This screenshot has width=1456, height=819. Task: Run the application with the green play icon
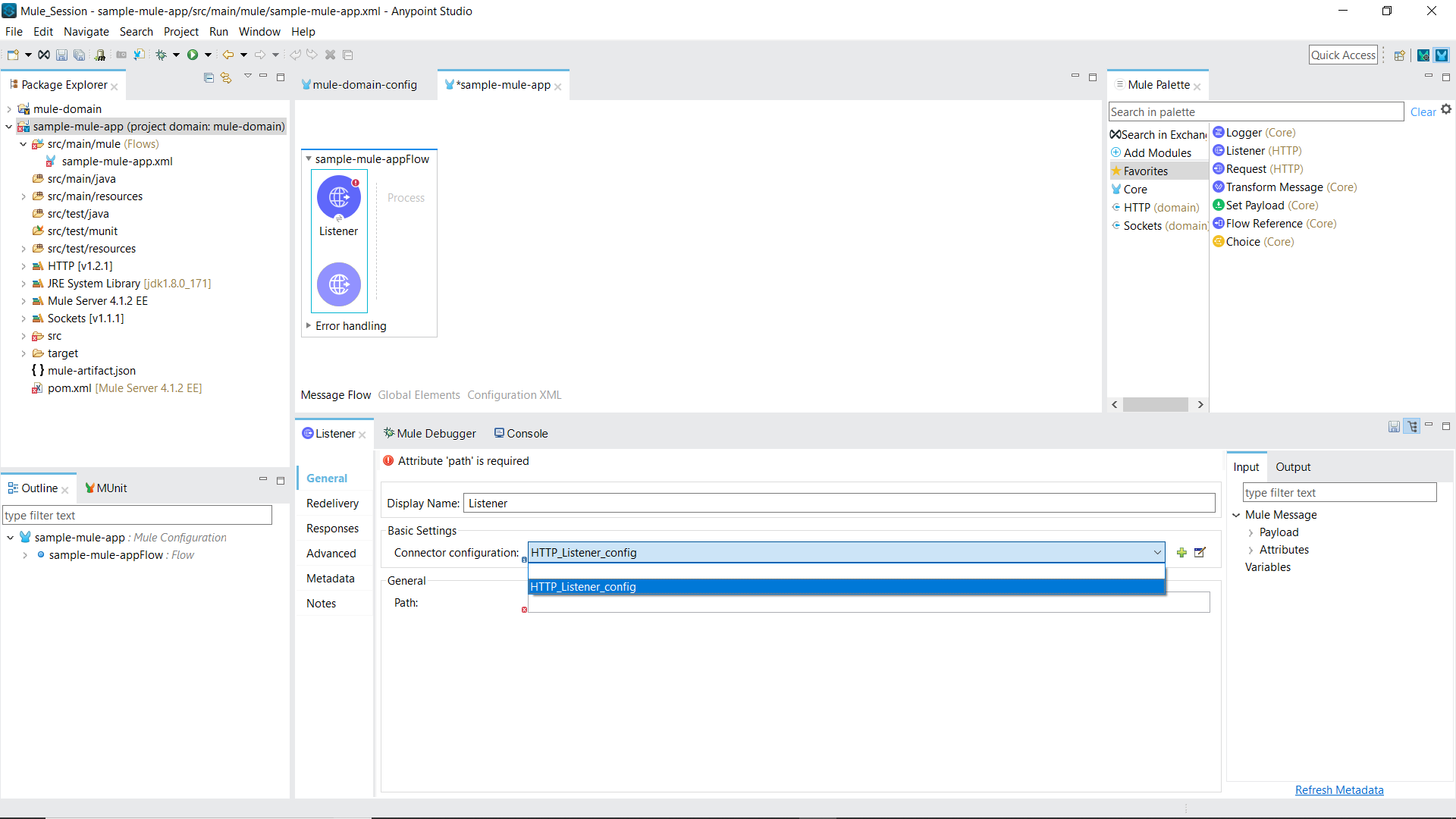pyautogui.click(x=193, y=55)
